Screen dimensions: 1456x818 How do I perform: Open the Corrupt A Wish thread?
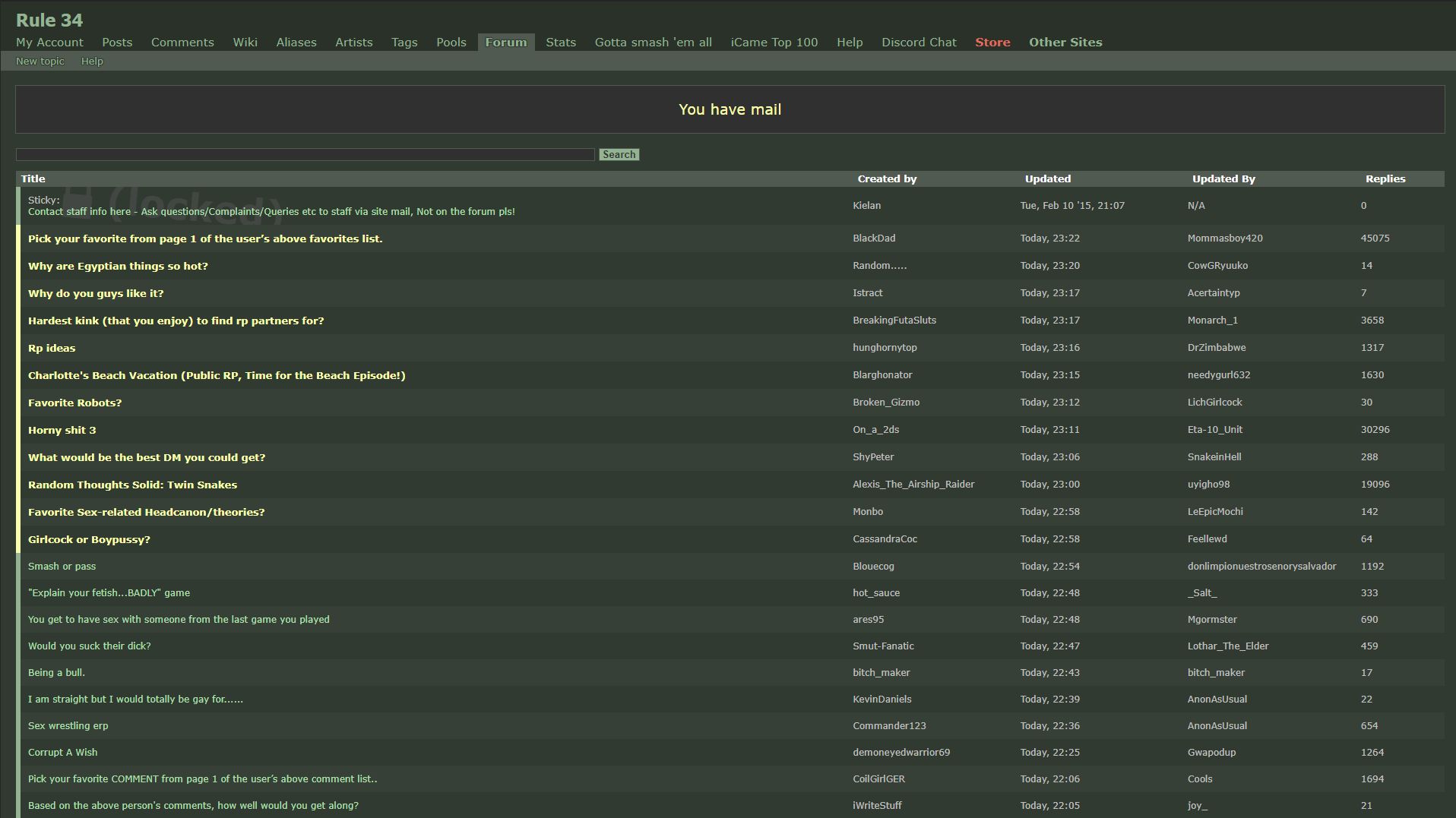[x=62, y=752]
